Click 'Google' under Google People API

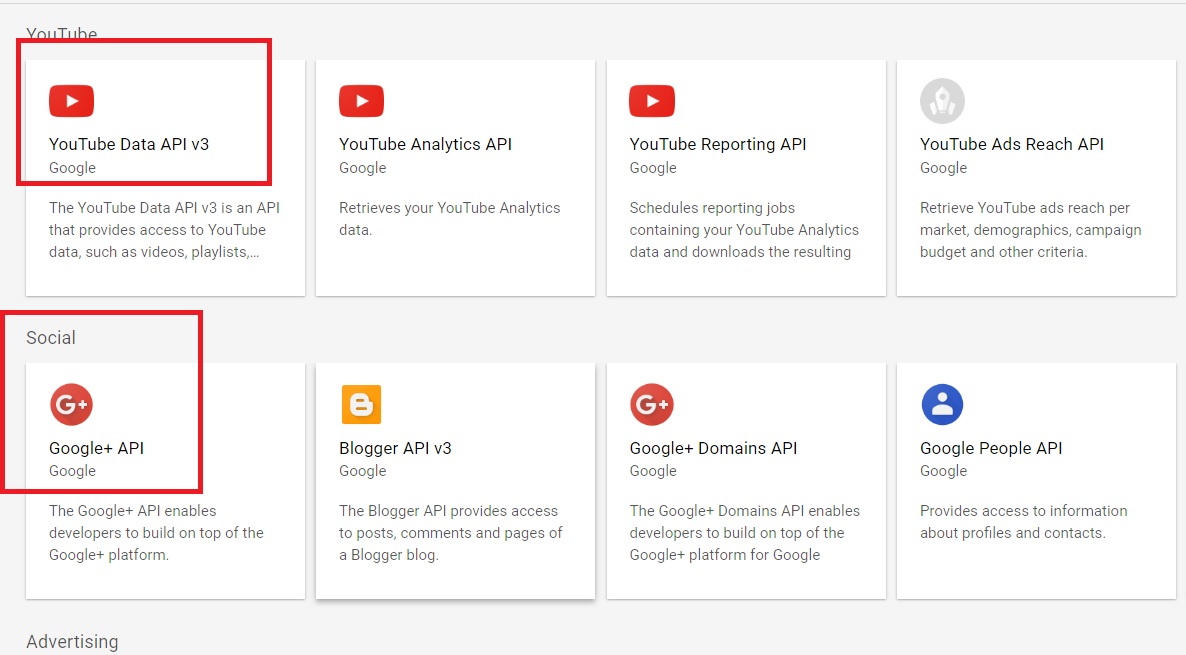pyautogui.click(x=943, y=471)
